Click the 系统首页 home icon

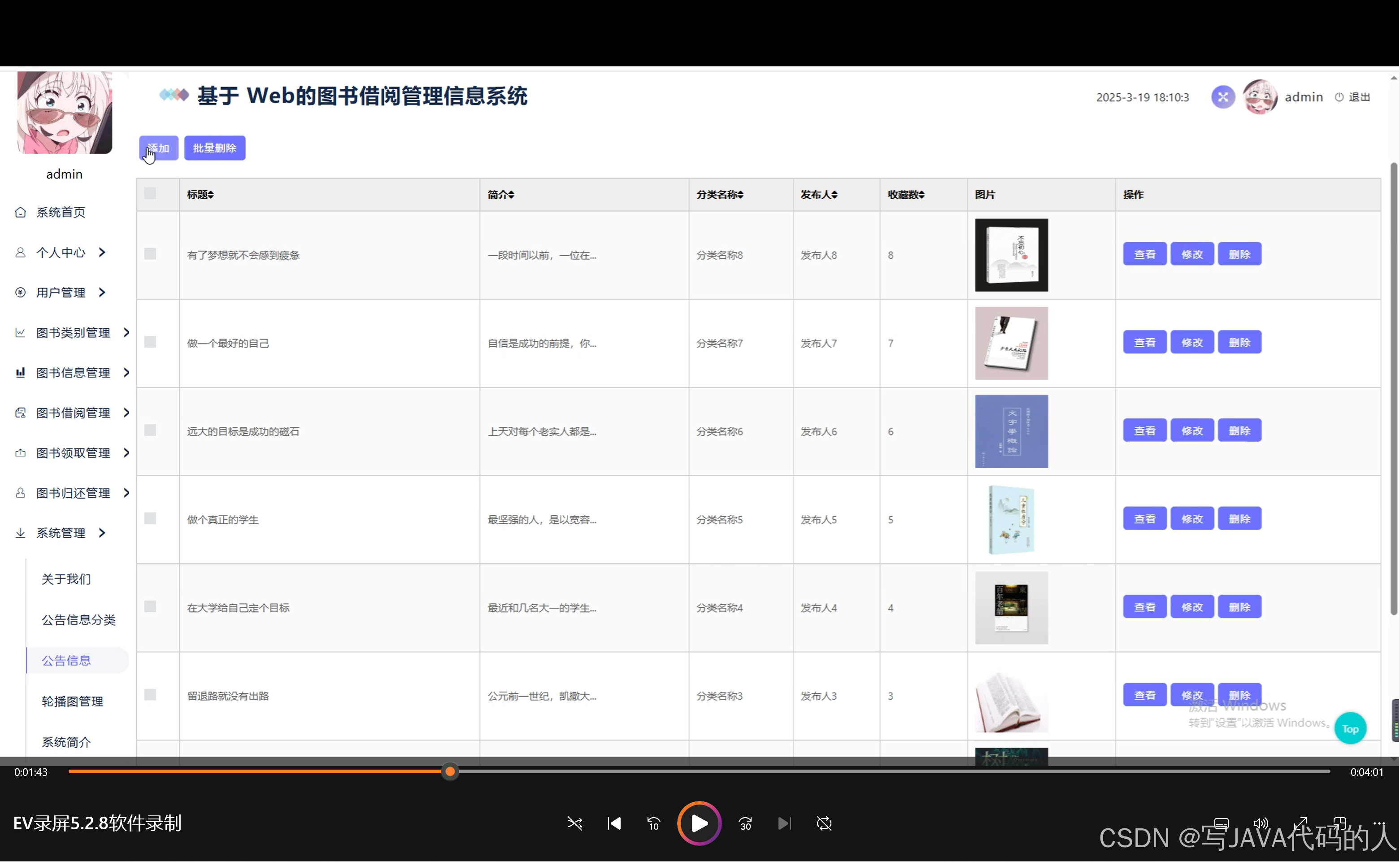tap(21, 212)
